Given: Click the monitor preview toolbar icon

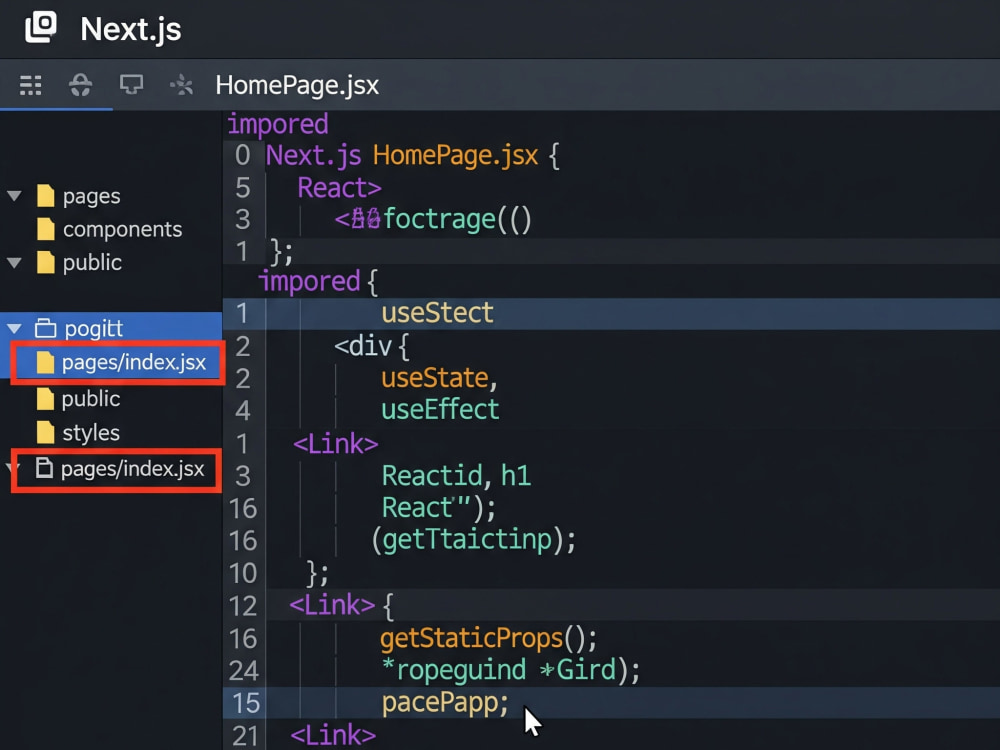Looking at the screenshot, I should point(131,84).
